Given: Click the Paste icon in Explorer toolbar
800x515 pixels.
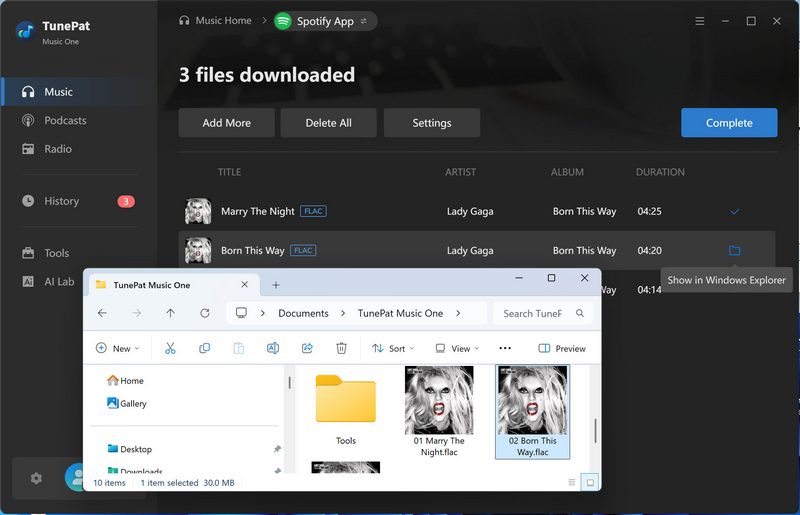Looking at the screenshot, I should coord(238,348).
